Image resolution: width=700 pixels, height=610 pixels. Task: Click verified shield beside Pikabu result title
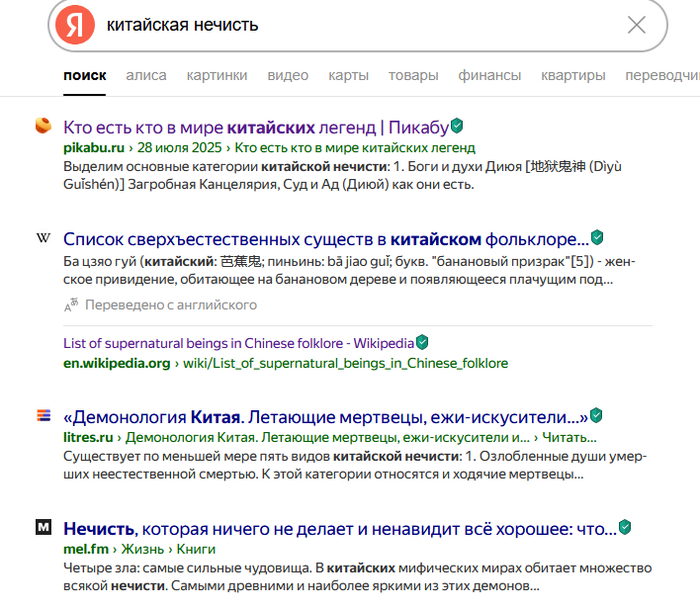(457, 126)
